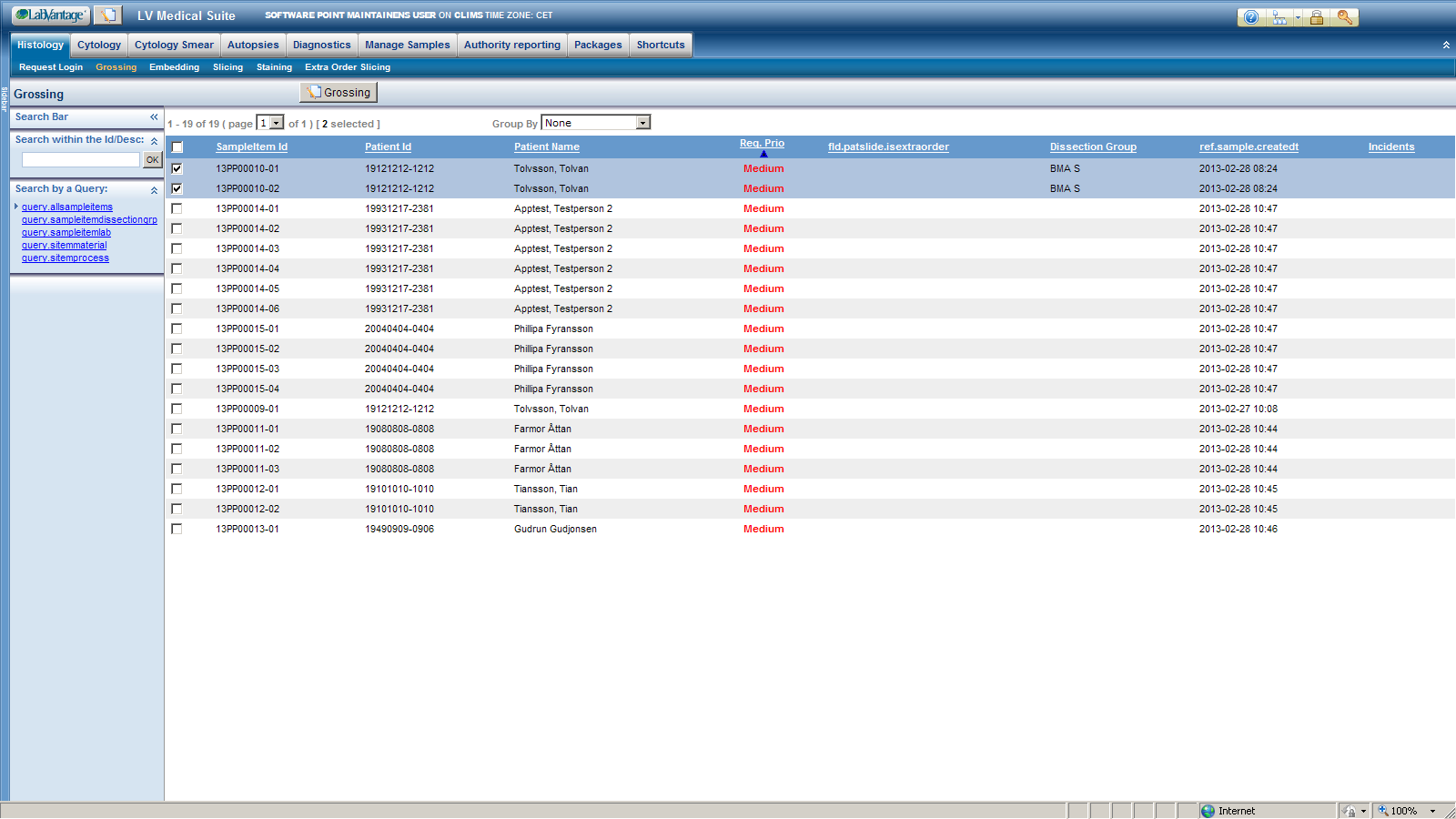Open the Cytology Smear tab

[x=174, y=45]
